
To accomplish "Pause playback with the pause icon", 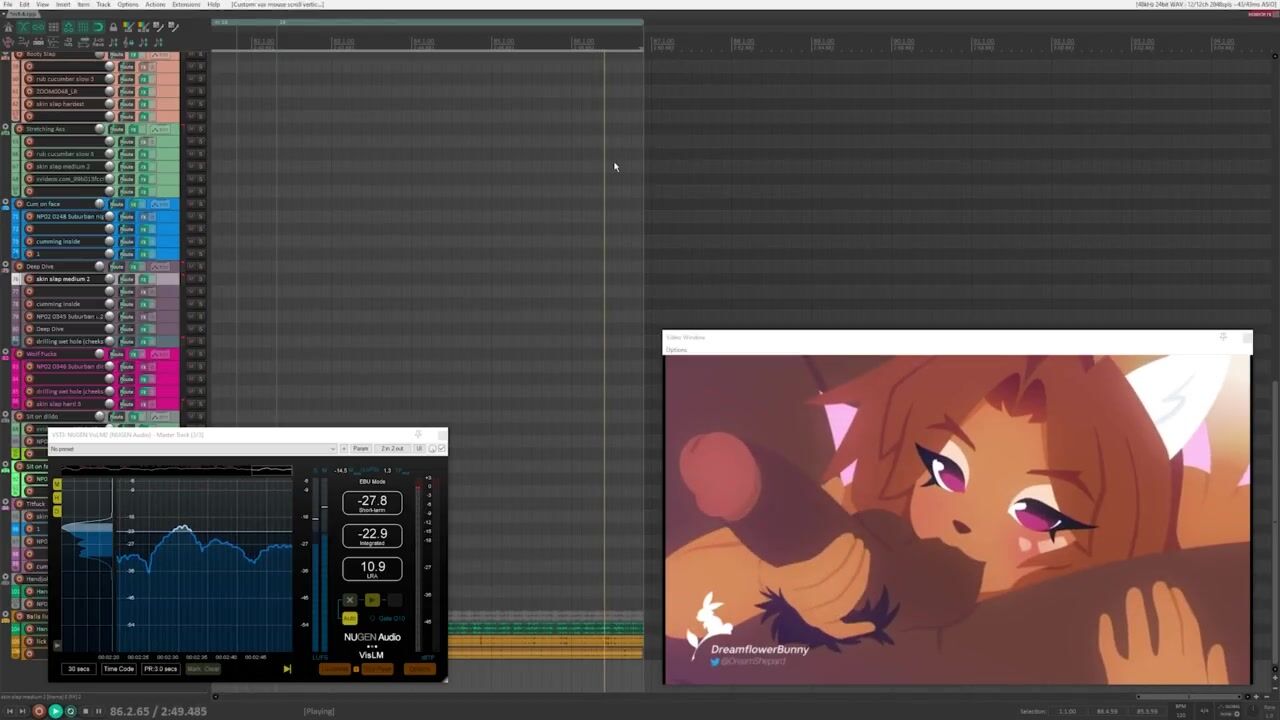I will 98,711.
